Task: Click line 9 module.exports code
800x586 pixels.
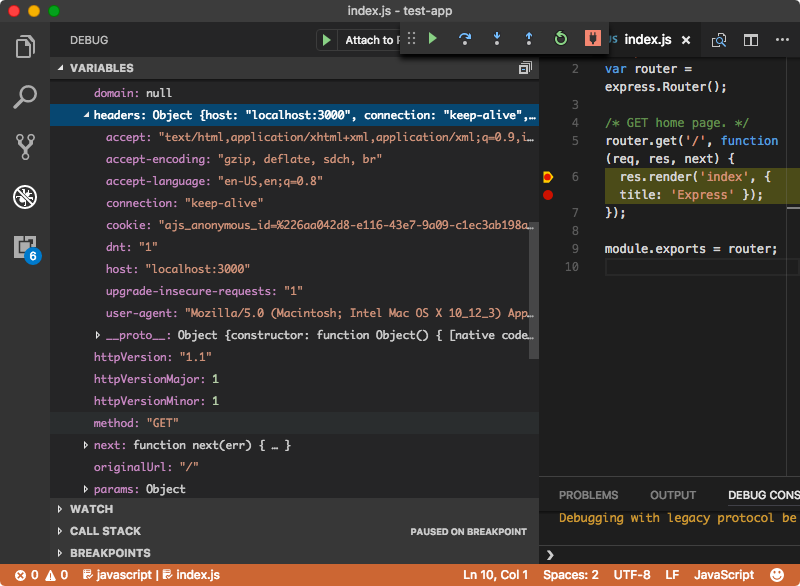Action: coord(691,249)
